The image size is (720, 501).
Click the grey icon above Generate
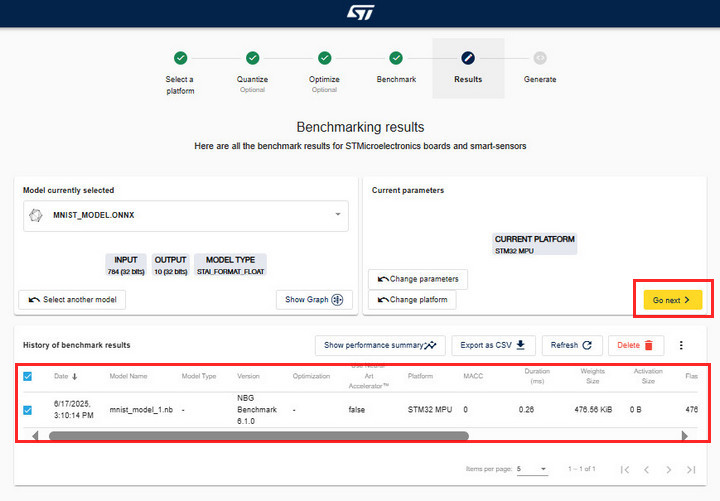[540, 58]
